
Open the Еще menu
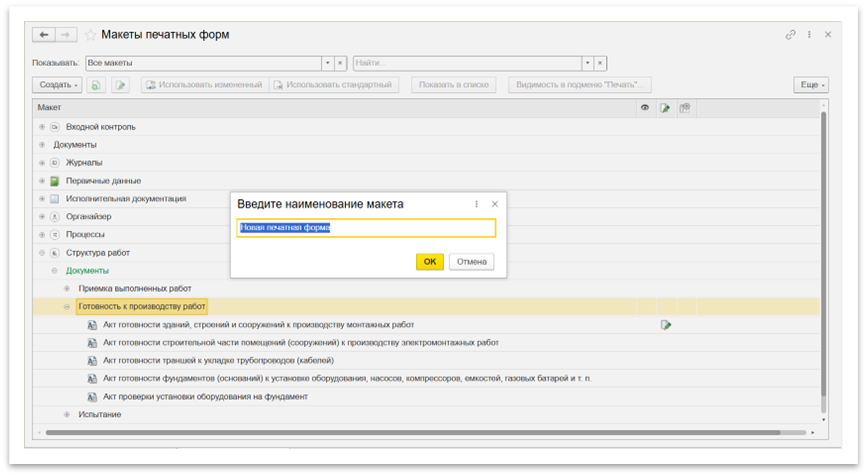click(811, 85)
